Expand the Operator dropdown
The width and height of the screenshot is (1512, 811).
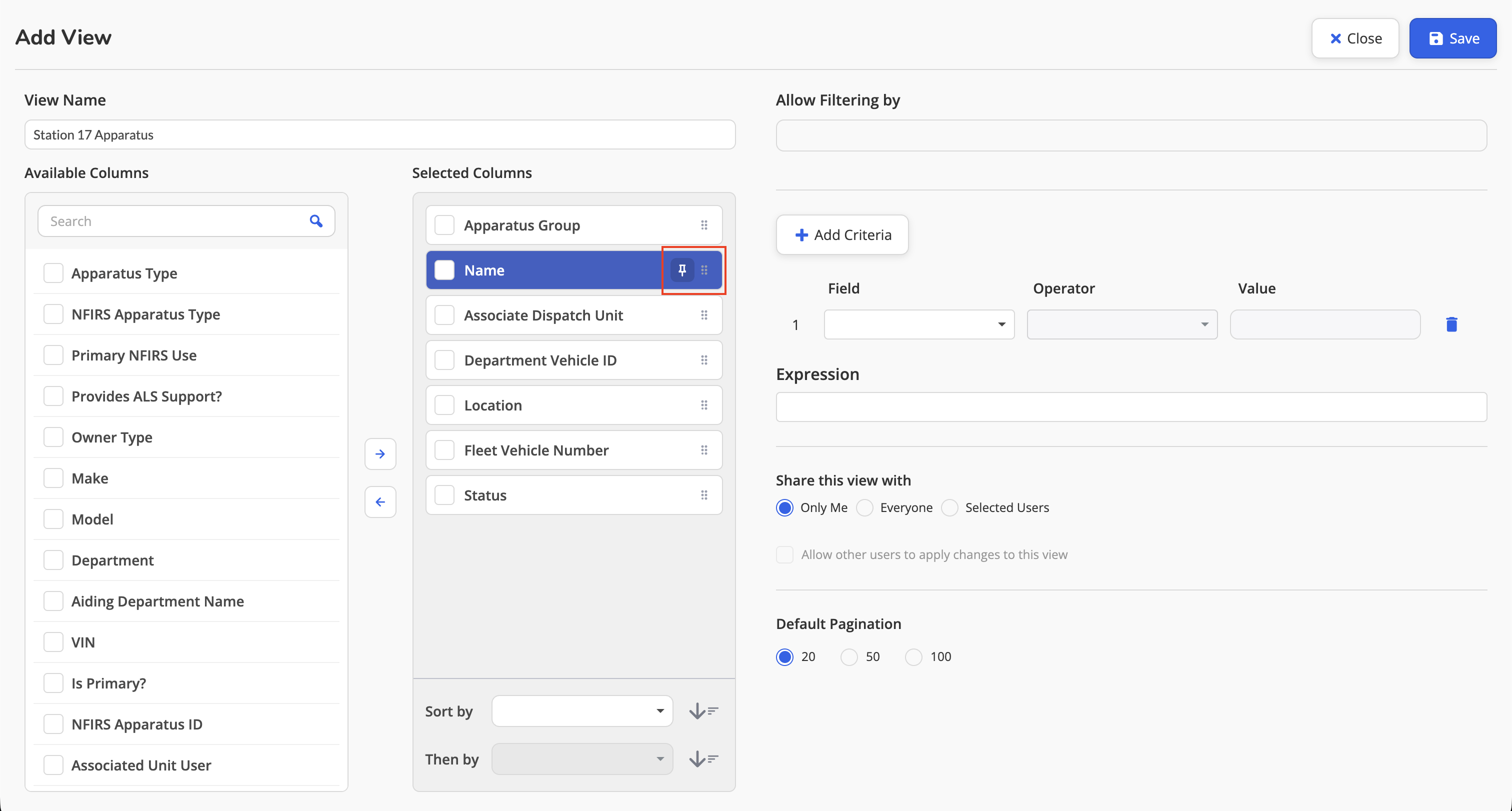coord(1121,324)
